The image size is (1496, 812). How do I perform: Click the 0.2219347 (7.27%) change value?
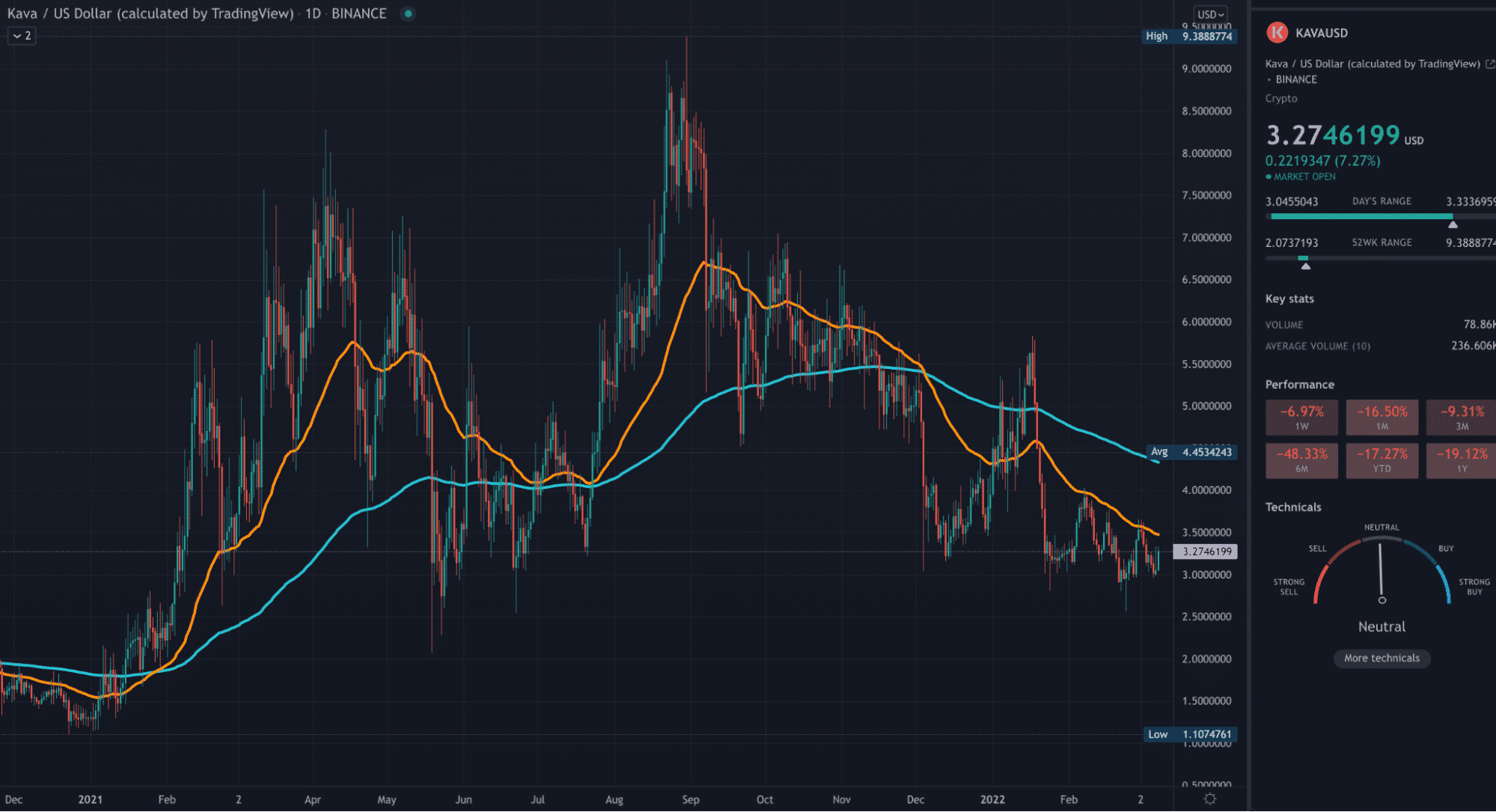[x=1322, y=161]
